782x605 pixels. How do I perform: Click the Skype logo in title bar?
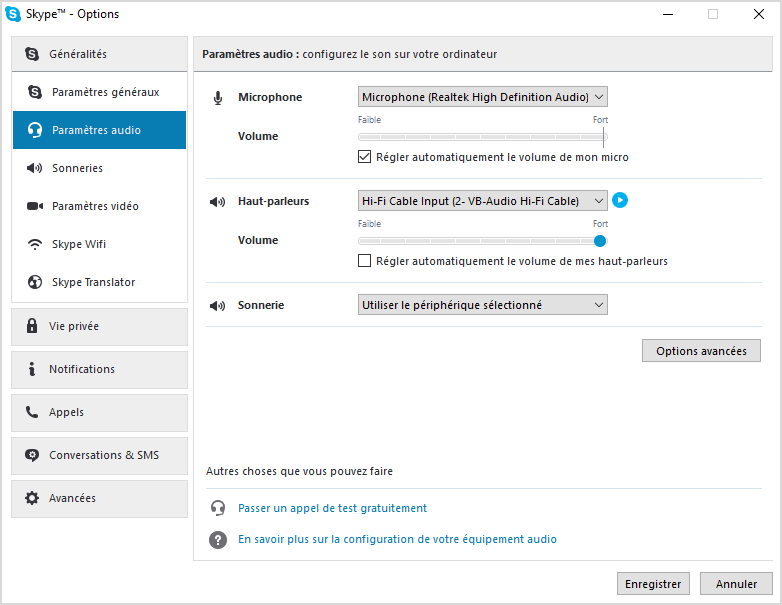click(13, 14)
